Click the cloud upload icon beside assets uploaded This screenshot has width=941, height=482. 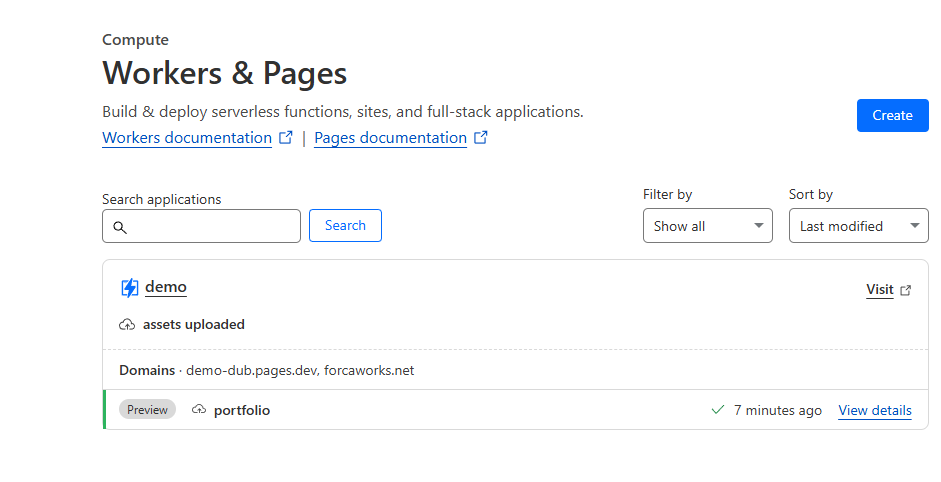(x=127, y=325)
